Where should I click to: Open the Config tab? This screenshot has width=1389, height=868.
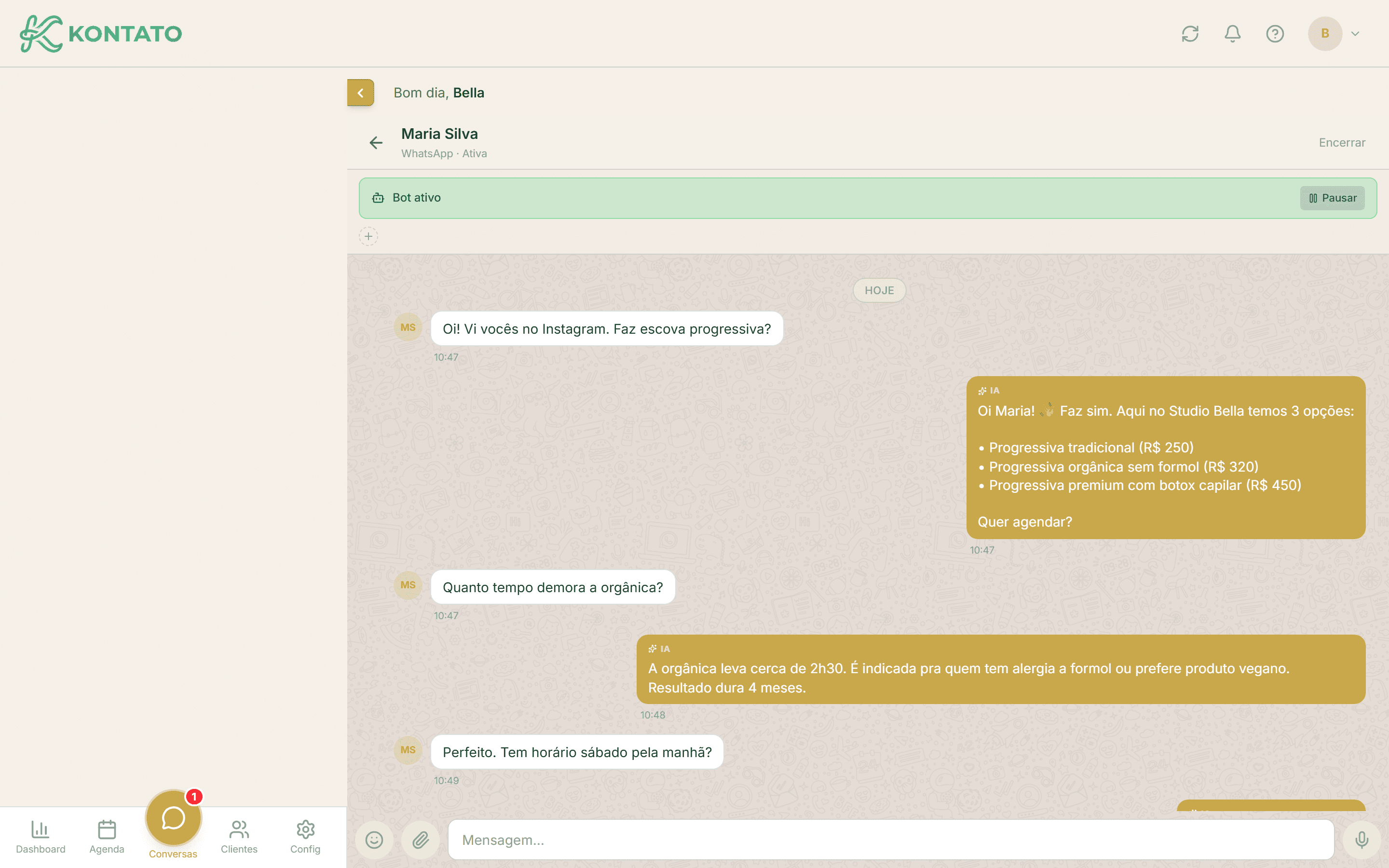coord(305,837)
